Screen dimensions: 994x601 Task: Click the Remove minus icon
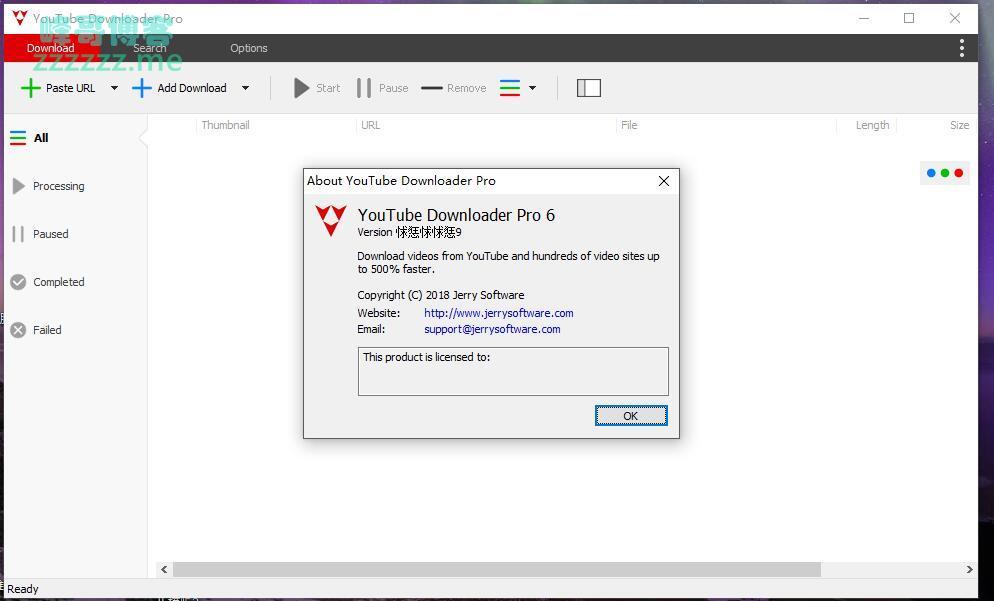[432, 88]
